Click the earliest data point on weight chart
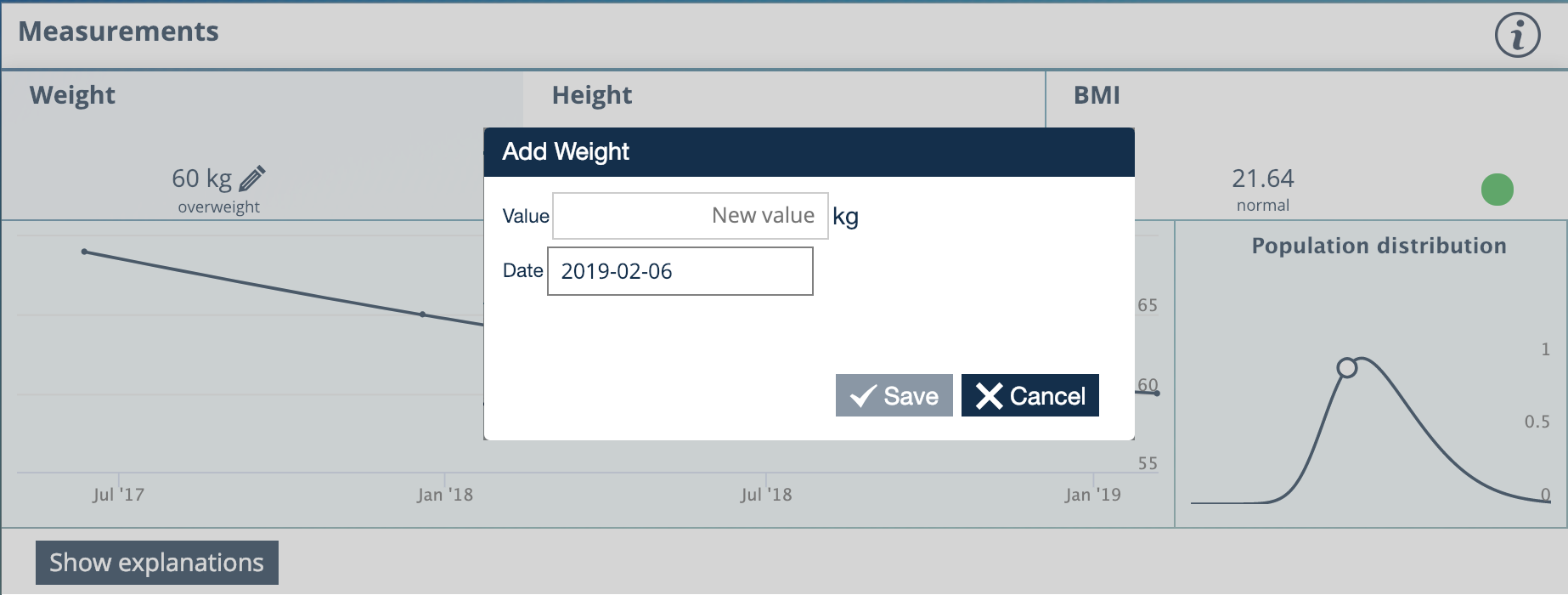Image resolution: width=1568 pixels, height=595 pixels. tap(84, 252)
